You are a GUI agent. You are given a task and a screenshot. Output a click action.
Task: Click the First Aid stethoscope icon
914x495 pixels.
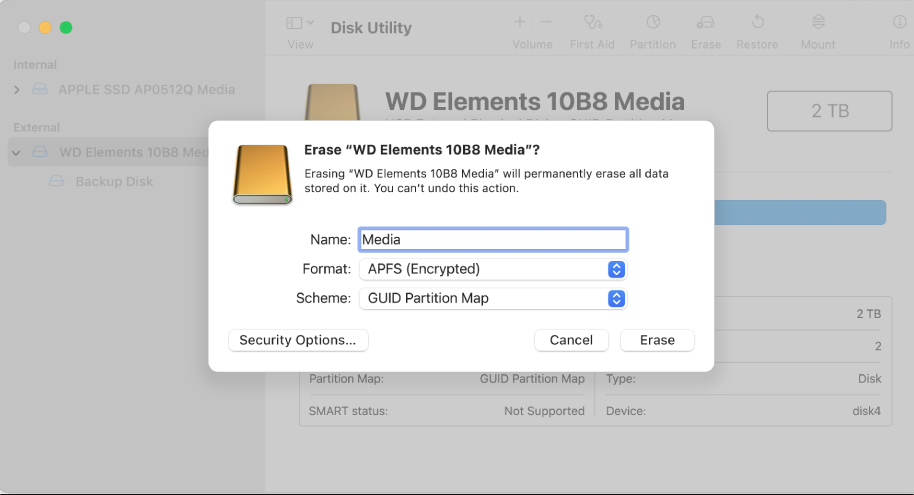click(592, 22)
